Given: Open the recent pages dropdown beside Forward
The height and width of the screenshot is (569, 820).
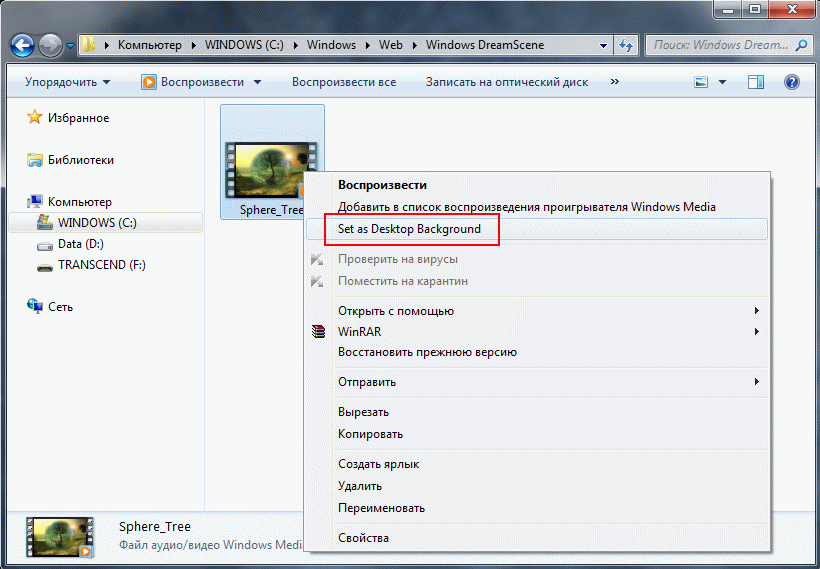Looking at the screenshot, I should [x=71, y=45].
